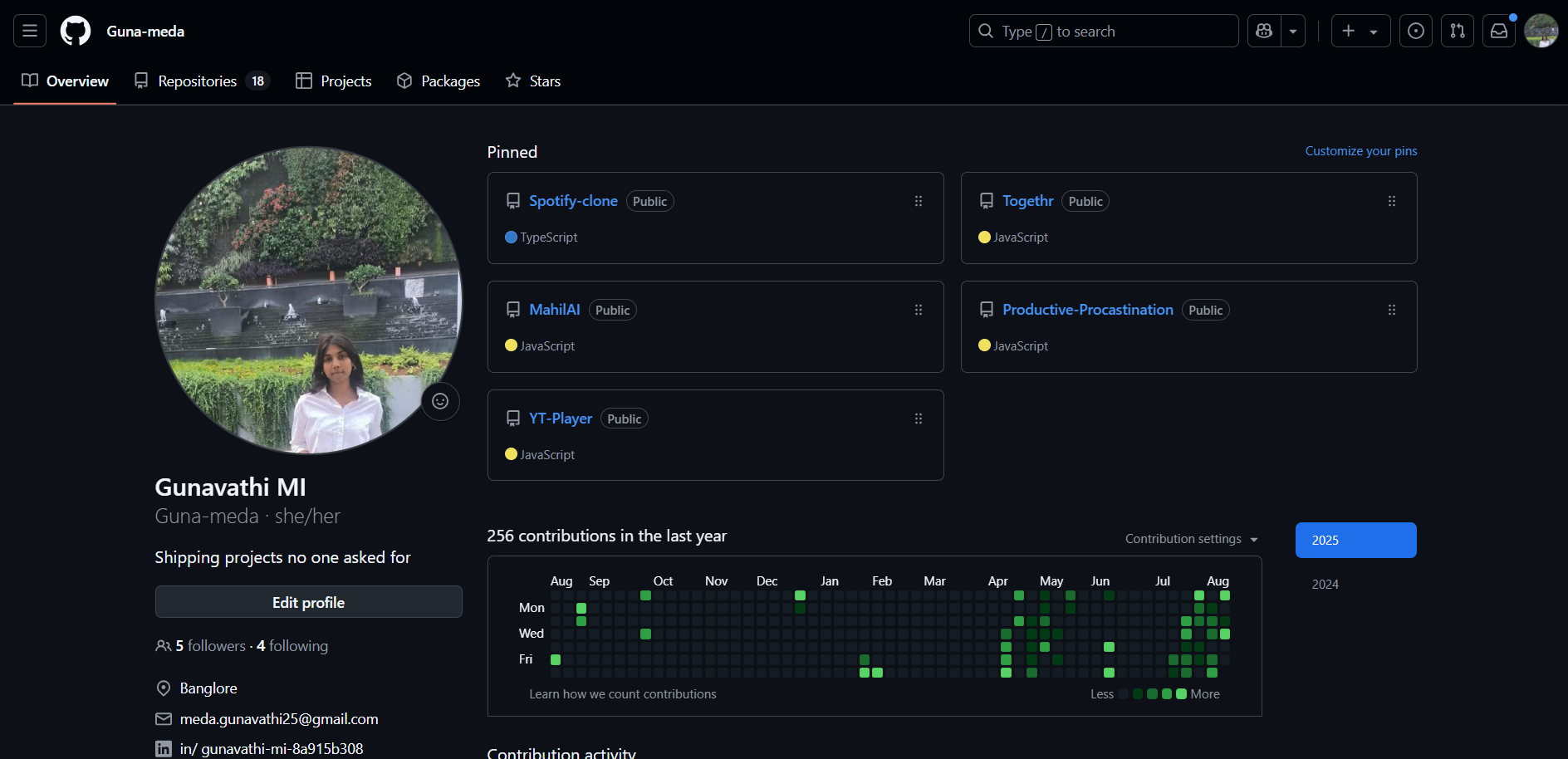Open the hamburger navigation menu
This screenshot has width=1568, height=759.
(30, 31)
